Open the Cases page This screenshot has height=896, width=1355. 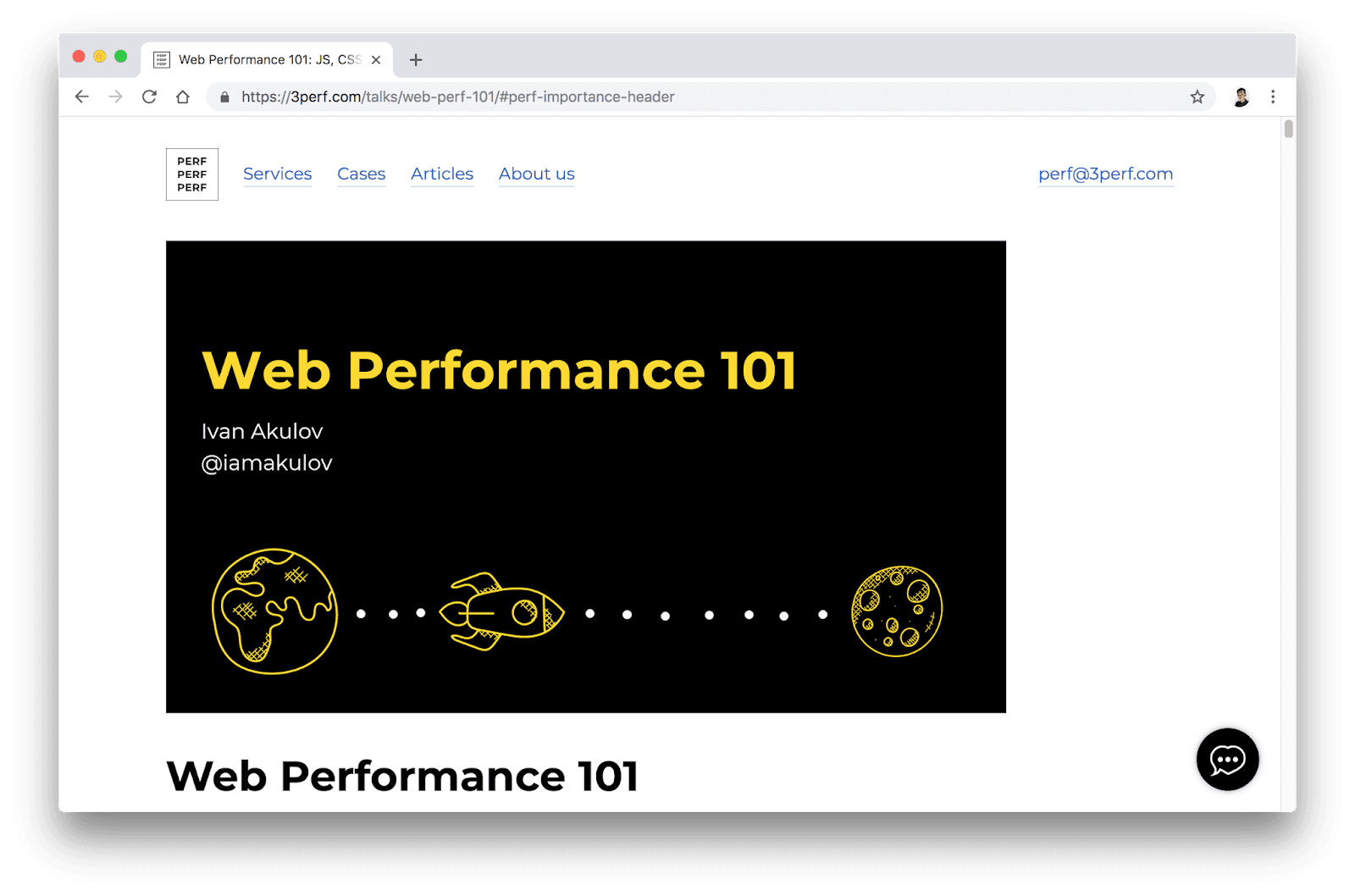[362, 174]
